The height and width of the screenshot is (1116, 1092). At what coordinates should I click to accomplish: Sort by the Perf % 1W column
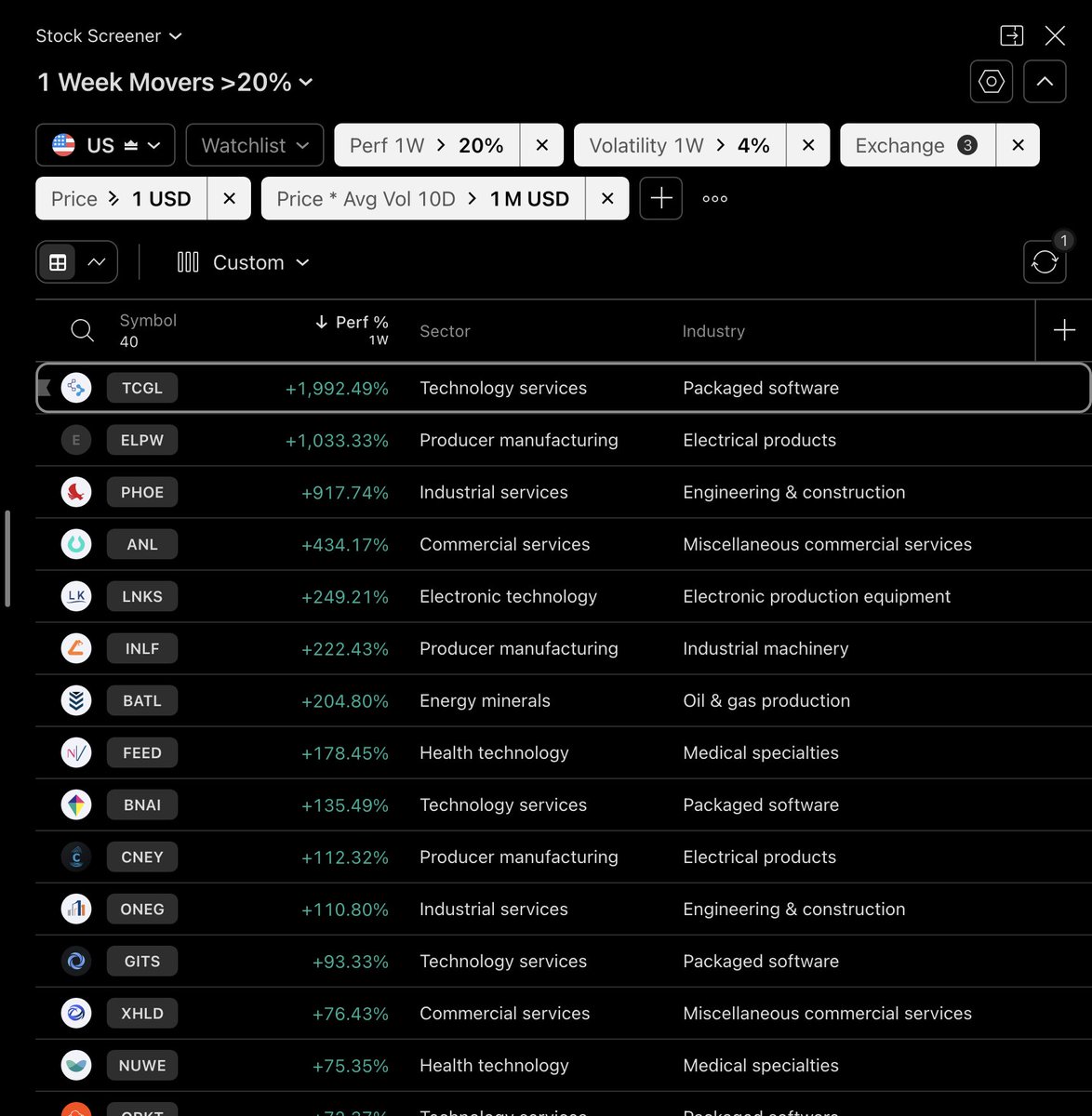pos(352,329)
